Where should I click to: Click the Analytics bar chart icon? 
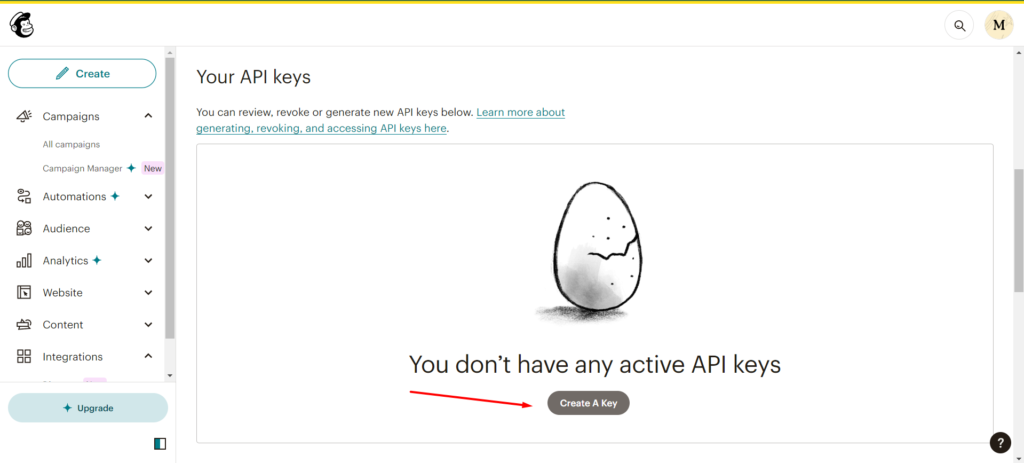point(24,261)
